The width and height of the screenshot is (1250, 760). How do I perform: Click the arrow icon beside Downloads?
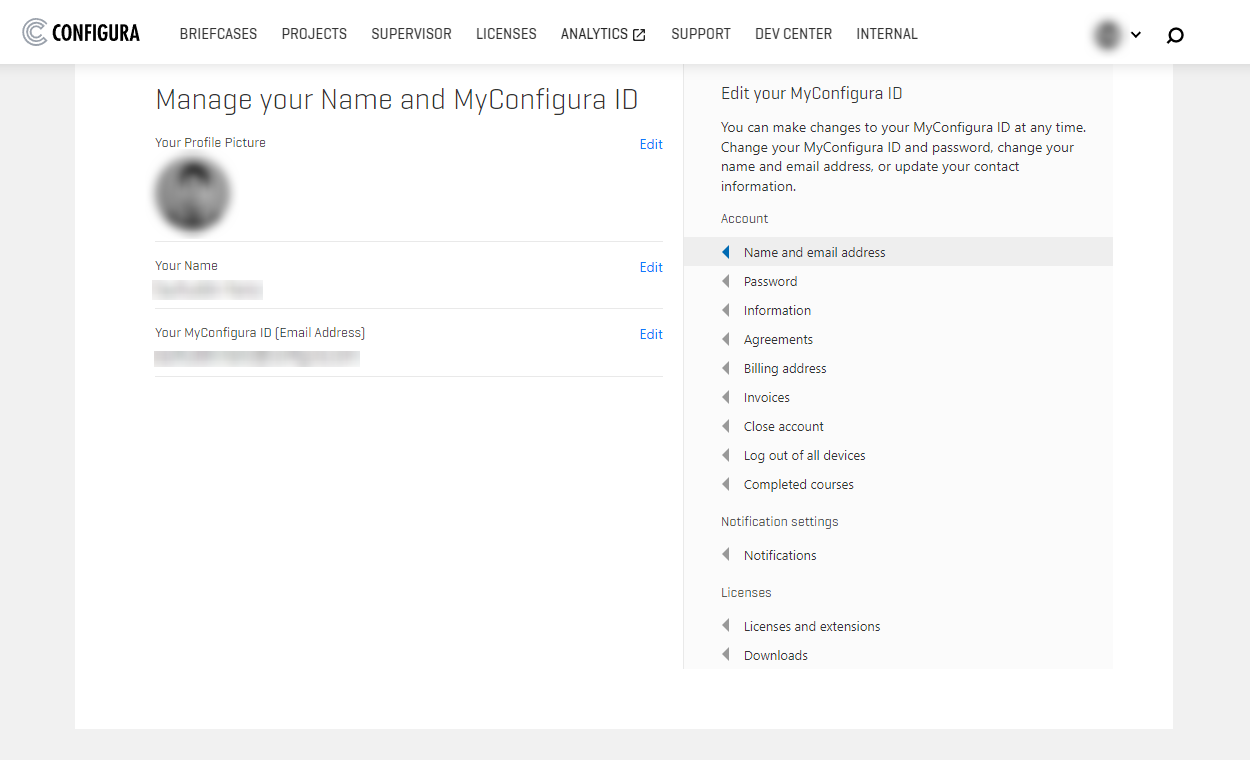(x=725, y=655)
